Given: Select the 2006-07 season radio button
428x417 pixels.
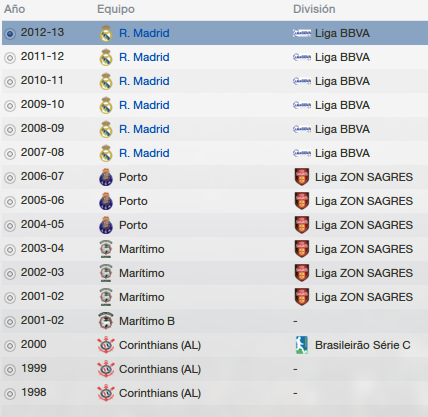Looking at the screenshot, I should 10,178.
